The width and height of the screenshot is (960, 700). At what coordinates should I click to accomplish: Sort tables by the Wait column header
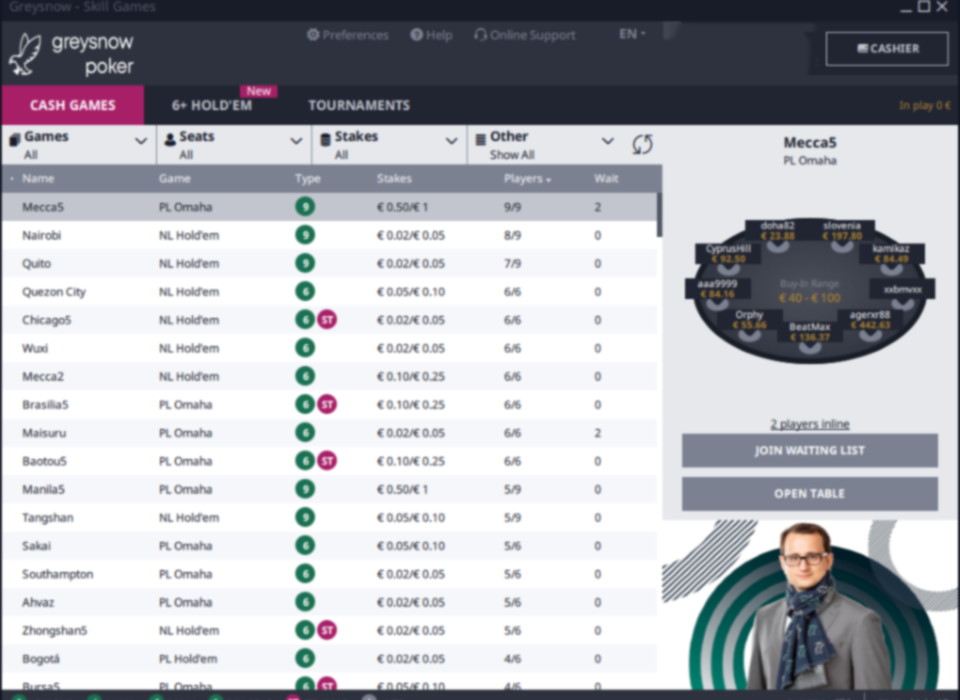606,179
